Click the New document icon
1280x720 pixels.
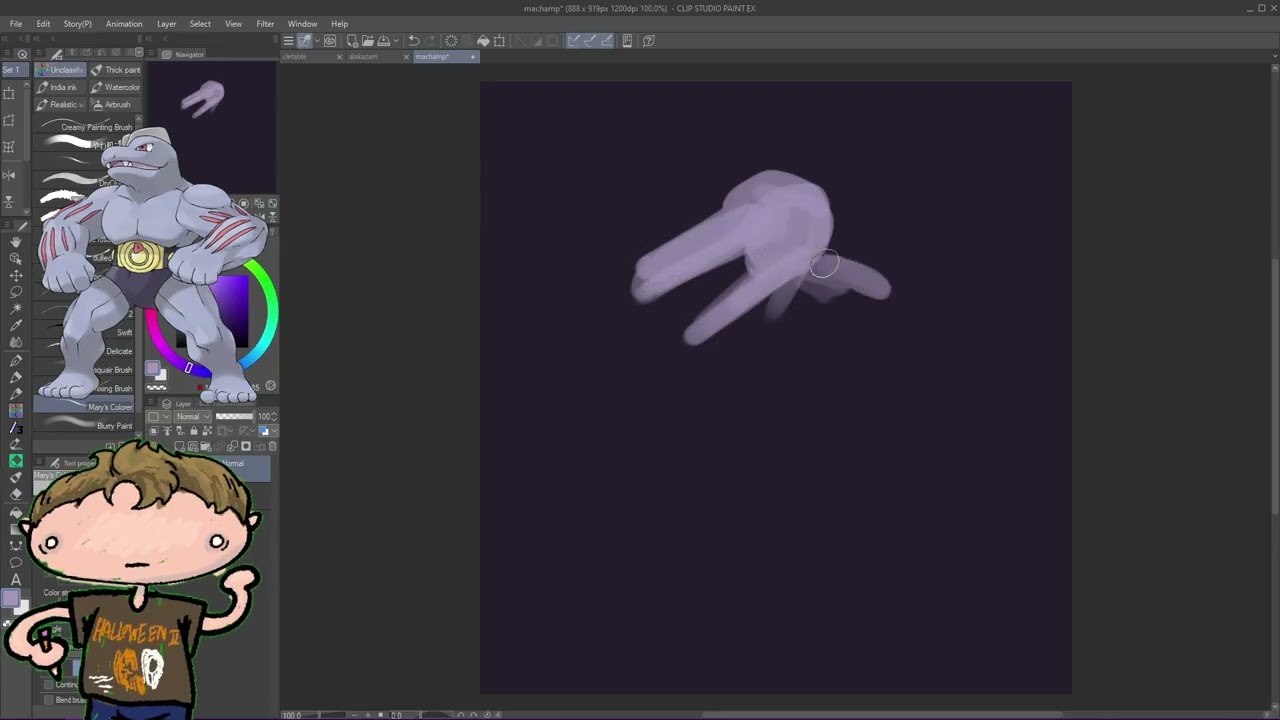pos(352,41)
